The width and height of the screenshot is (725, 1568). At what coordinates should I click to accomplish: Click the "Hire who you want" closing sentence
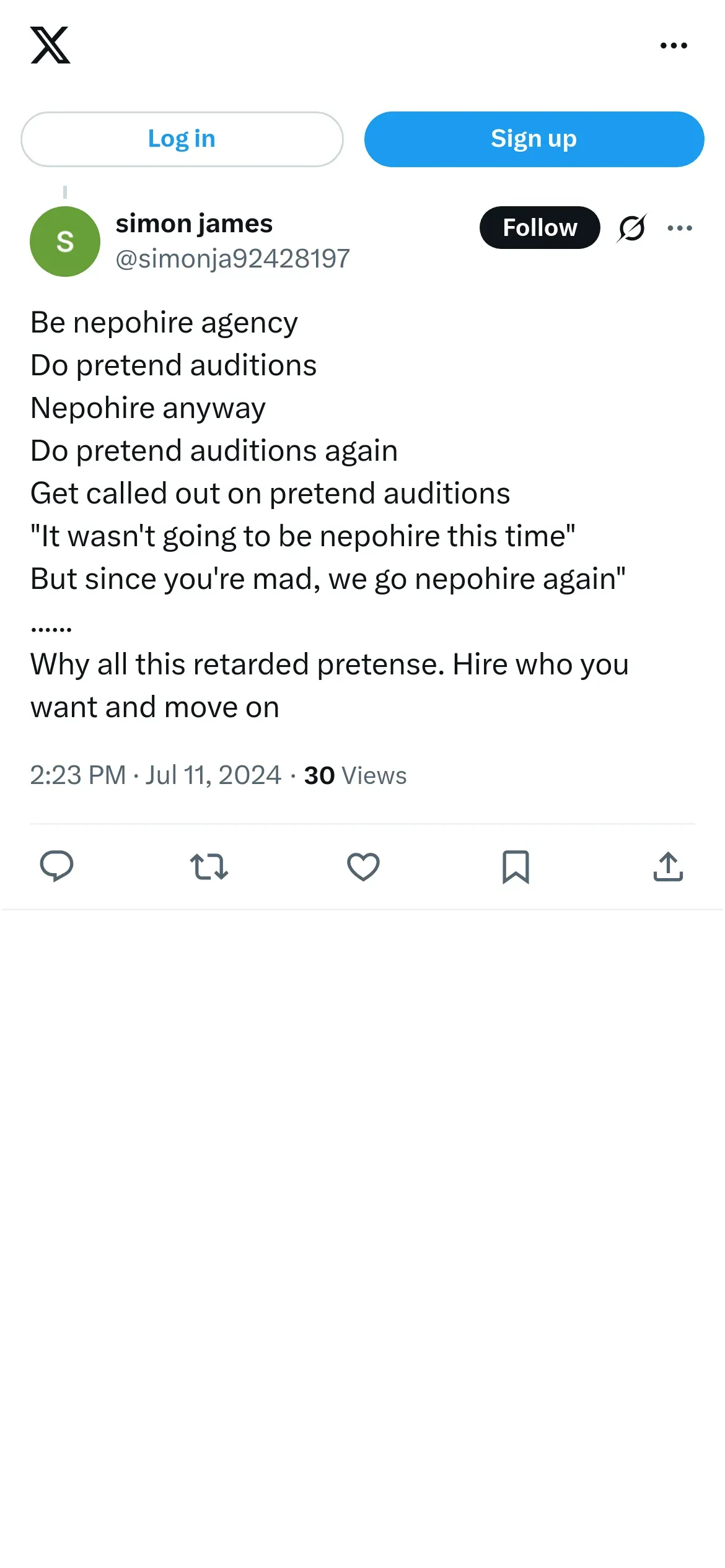point(540,664)
